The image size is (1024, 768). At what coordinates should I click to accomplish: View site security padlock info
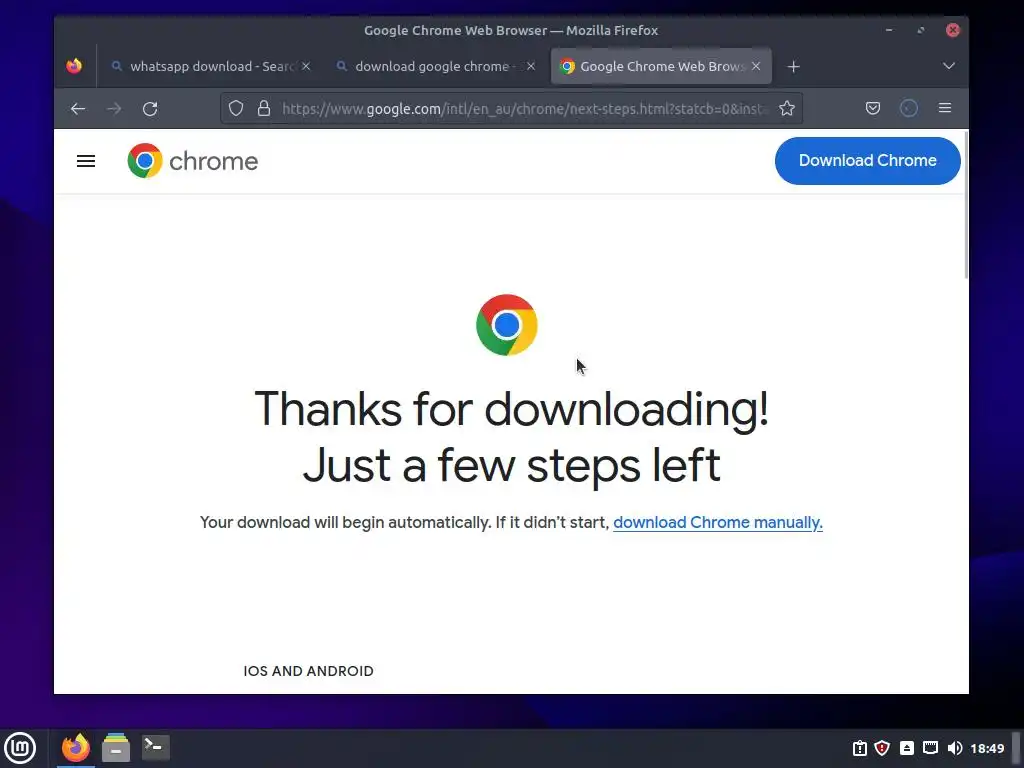coord(264,108)
